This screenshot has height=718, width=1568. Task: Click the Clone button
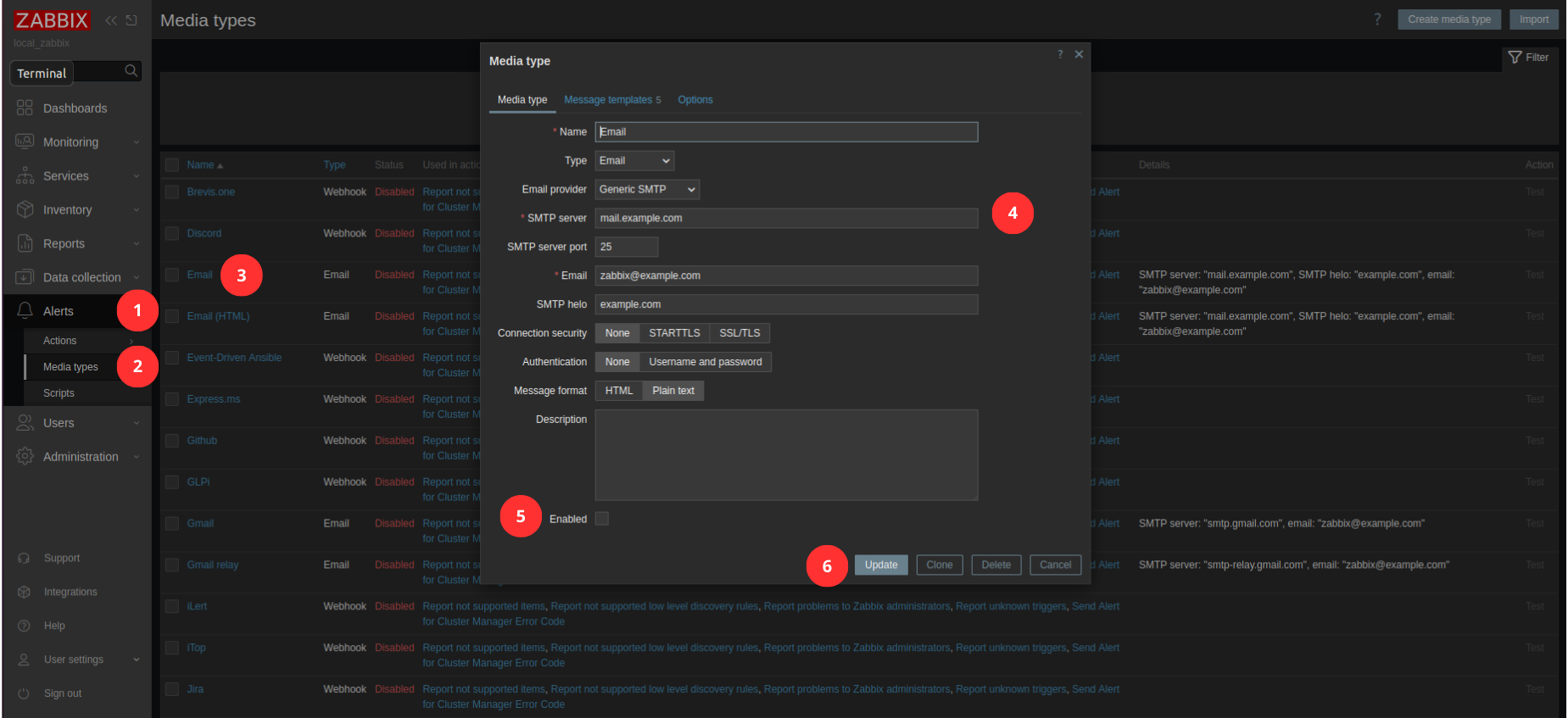pyautogui.click(x=940, y=565)
